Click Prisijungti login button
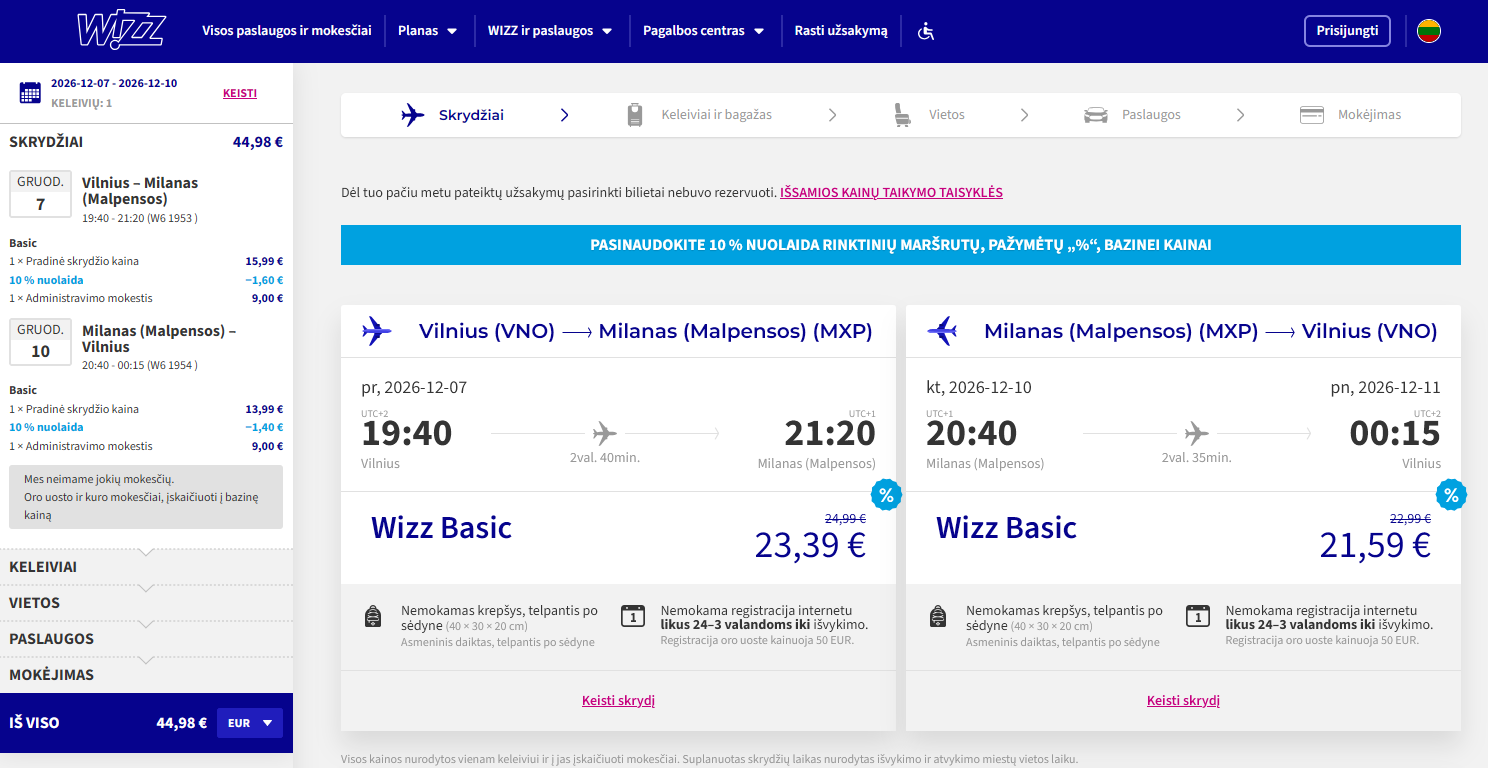The width and height of the screenshot is (1488, 768). pos(1347,31)
